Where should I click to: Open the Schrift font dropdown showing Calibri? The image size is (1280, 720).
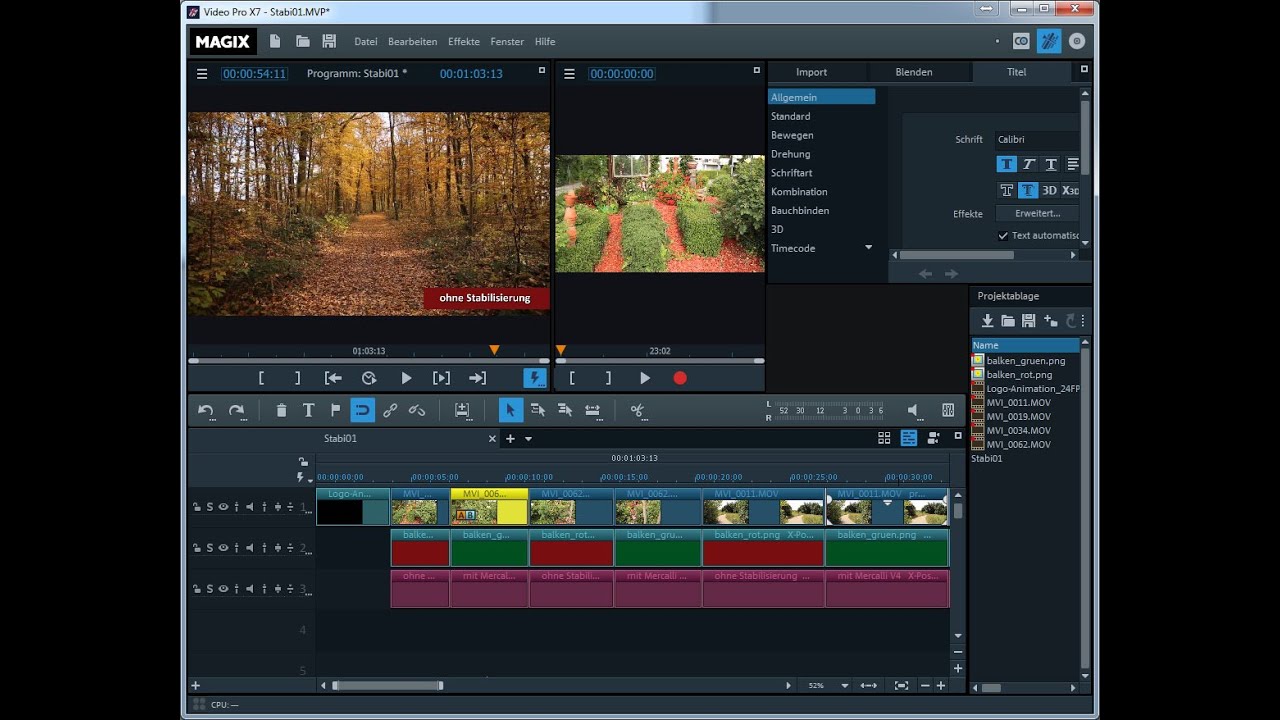pos(1036,139)
